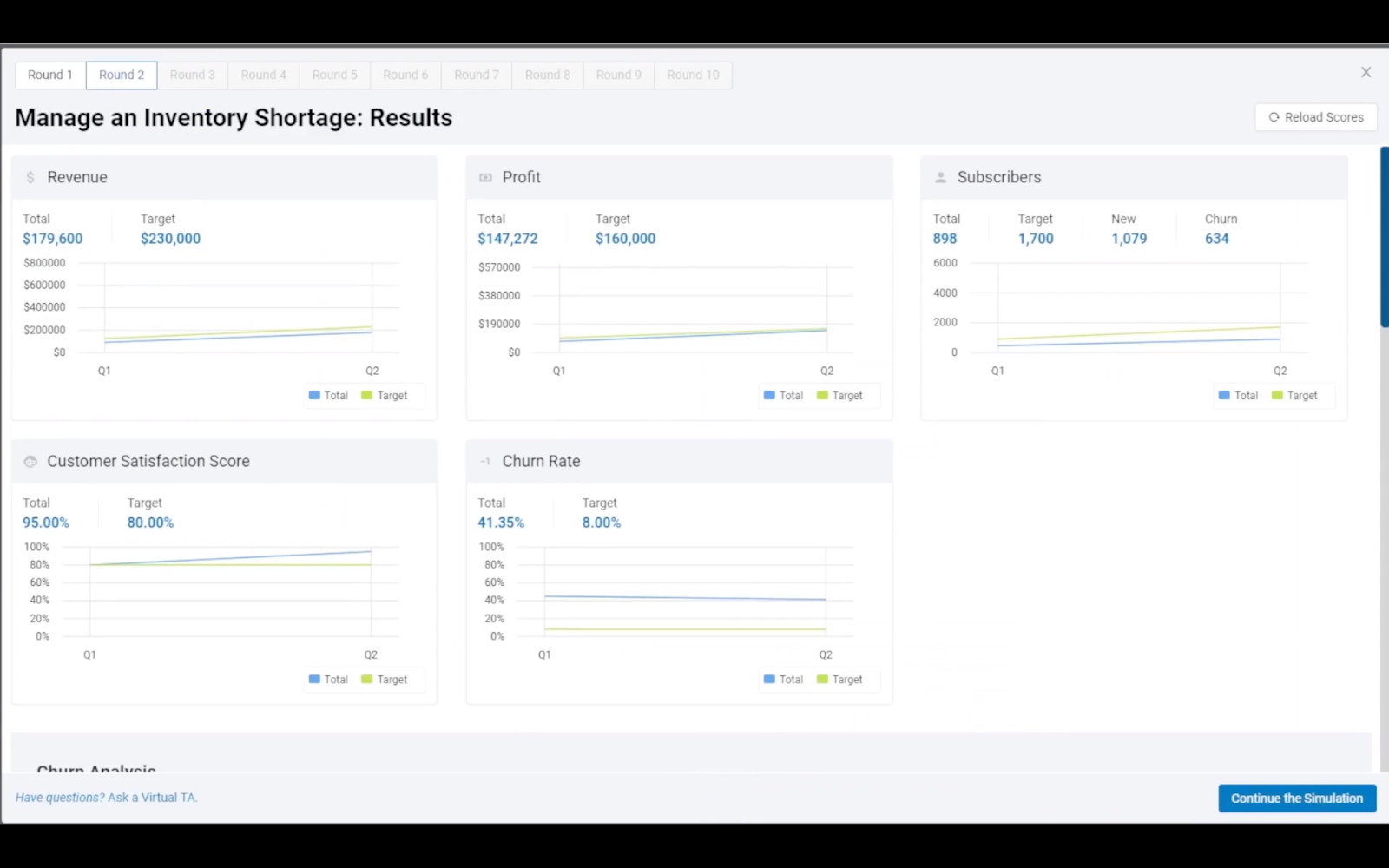The image size is (1389, 868).
Task: Switch to the Round 3 tab
Action: pos(192,75)
